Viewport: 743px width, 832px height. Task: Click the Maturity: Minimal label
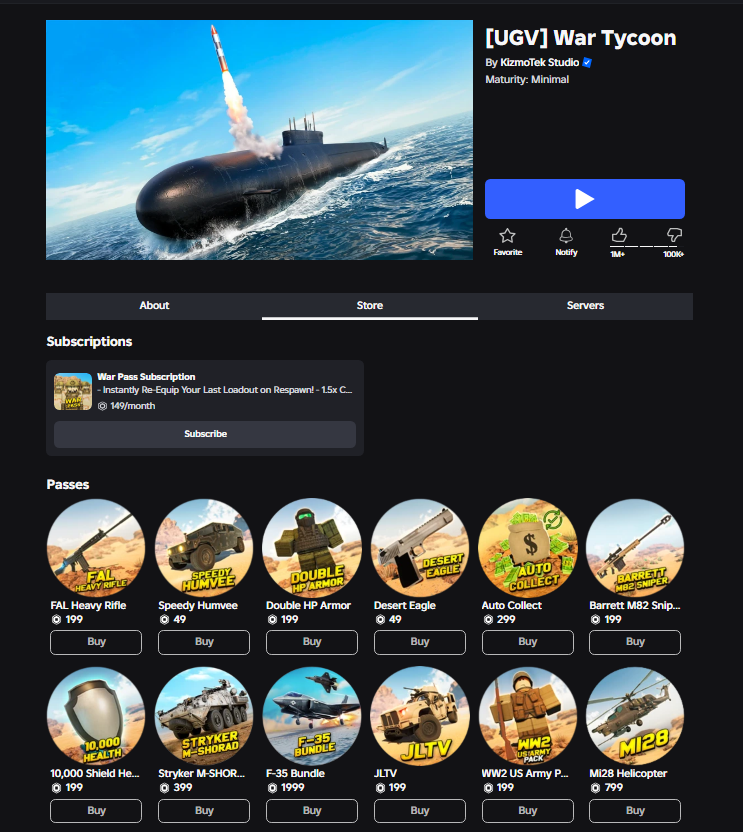coord(527,80)
